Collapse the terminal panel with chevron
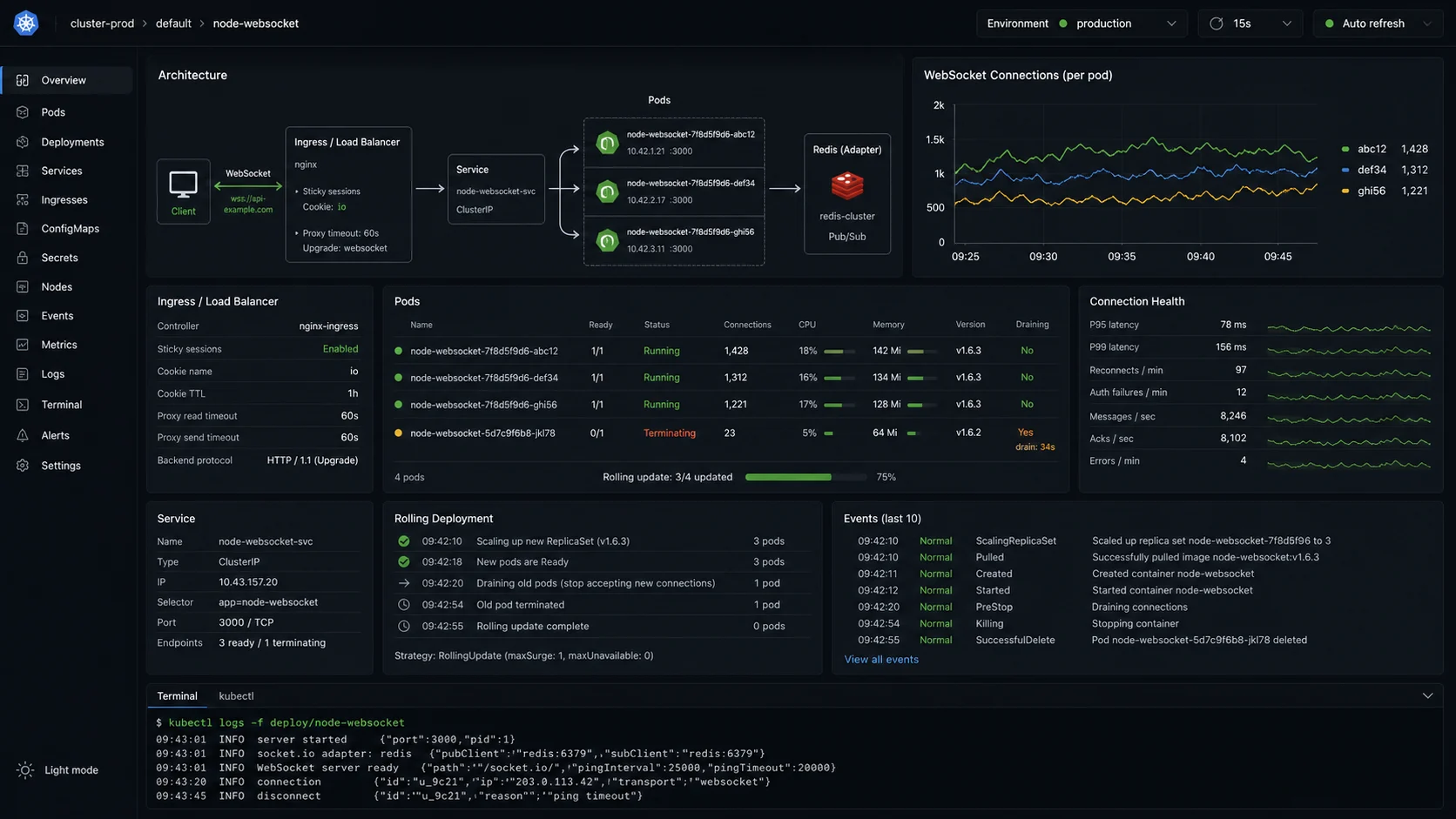Screen dimensions: 1456x819 pos(1427,696)
